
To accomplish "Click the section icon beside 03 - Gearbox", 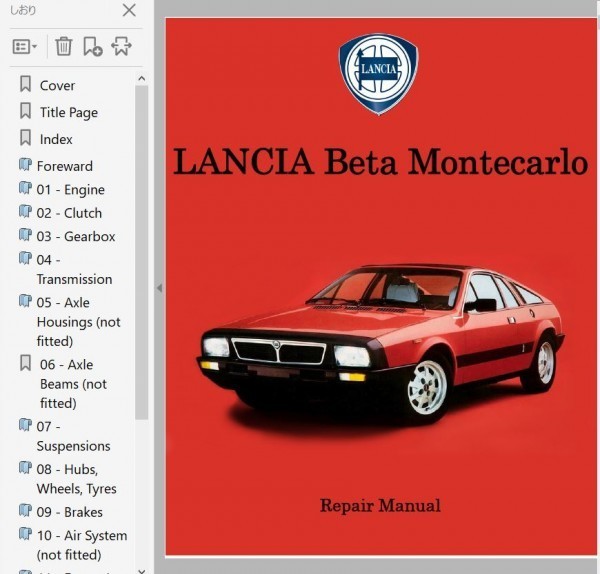I will click(x=25, y=235).
